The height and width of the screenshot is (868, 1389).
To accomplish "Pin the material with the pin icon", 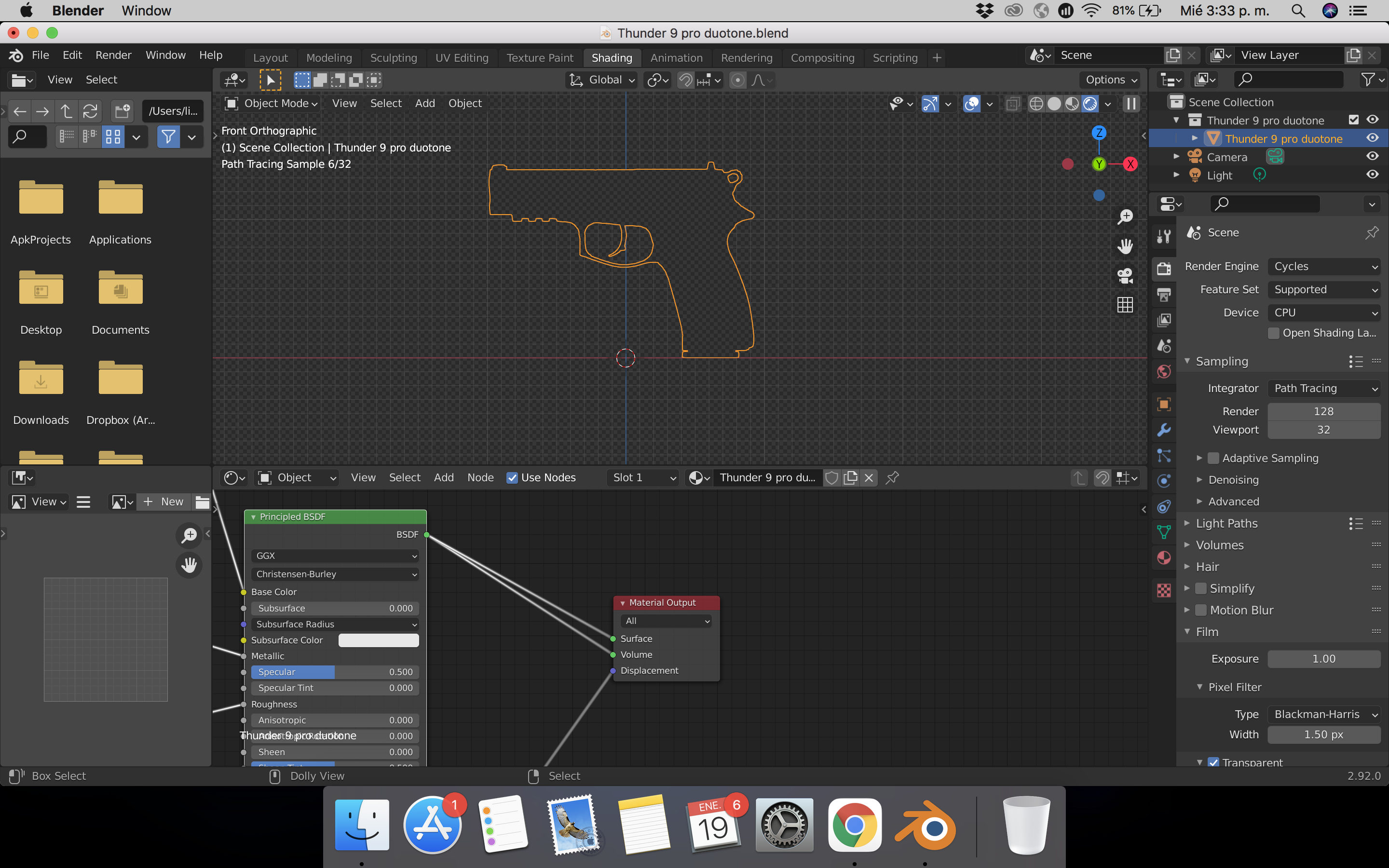I will (x=892, y=477).
